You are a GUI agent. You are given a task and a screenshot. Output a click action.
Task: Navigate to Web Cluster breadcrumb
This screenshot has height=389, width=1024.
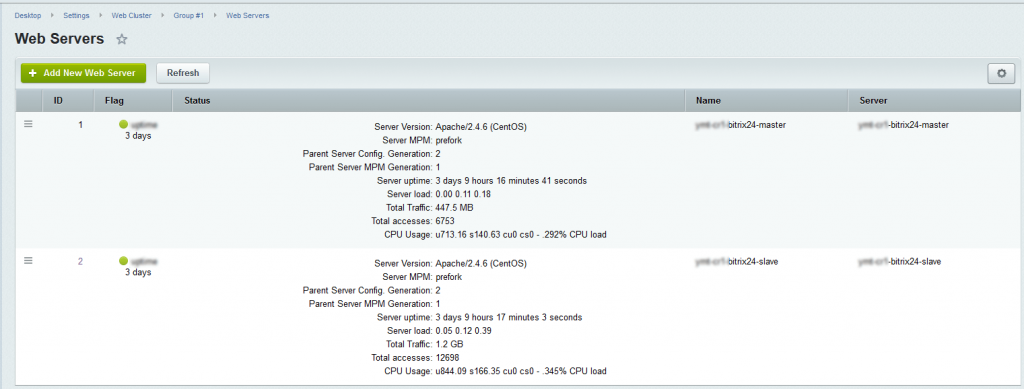tap(131, 15)
